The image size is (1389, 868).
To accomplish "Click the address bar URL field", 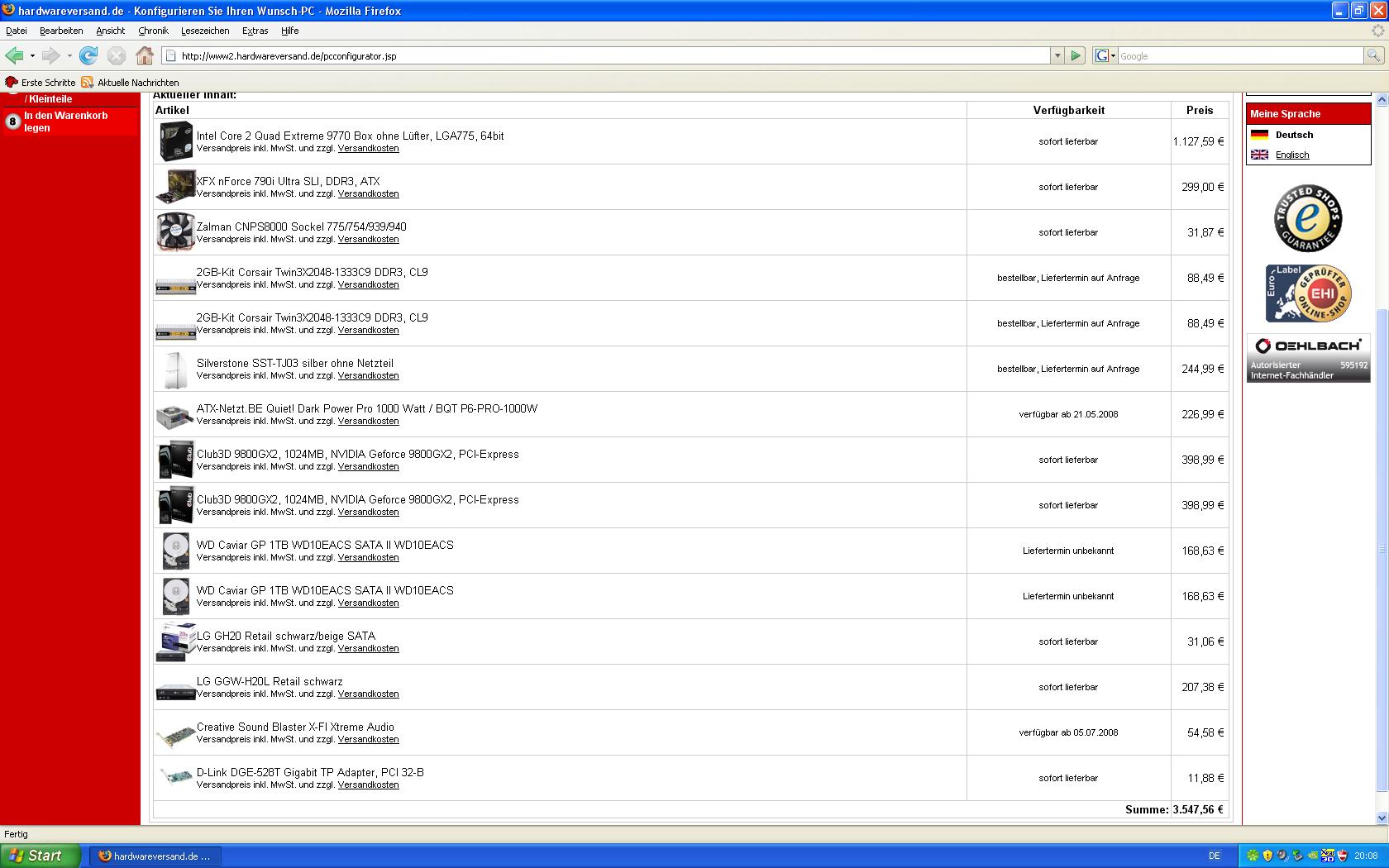I will click(x=608, y=55).
